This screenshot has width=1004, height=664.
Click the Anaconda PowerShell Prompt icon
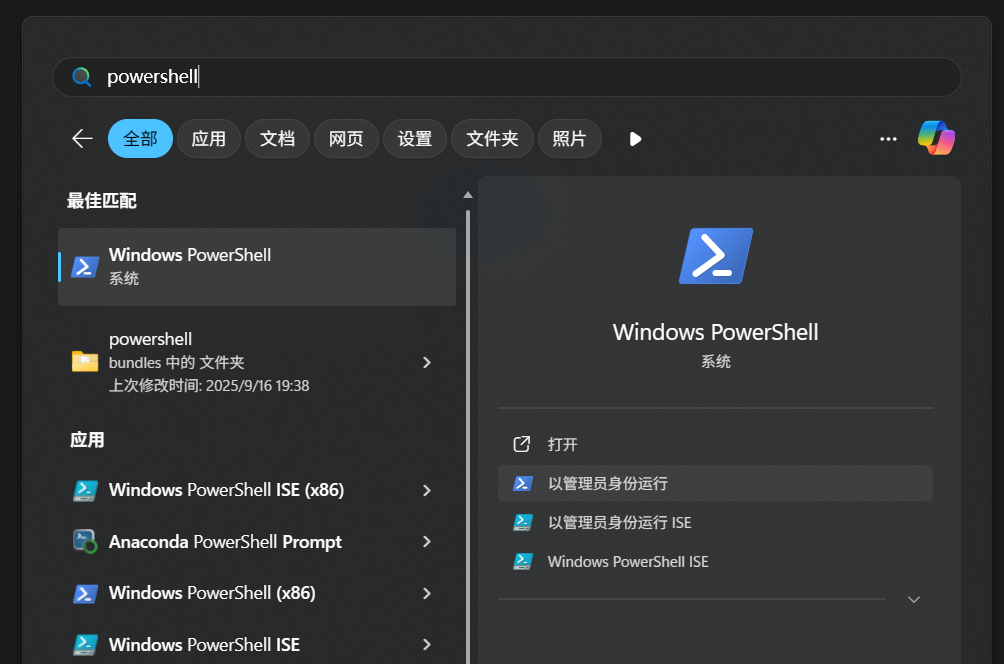[85, 542]
